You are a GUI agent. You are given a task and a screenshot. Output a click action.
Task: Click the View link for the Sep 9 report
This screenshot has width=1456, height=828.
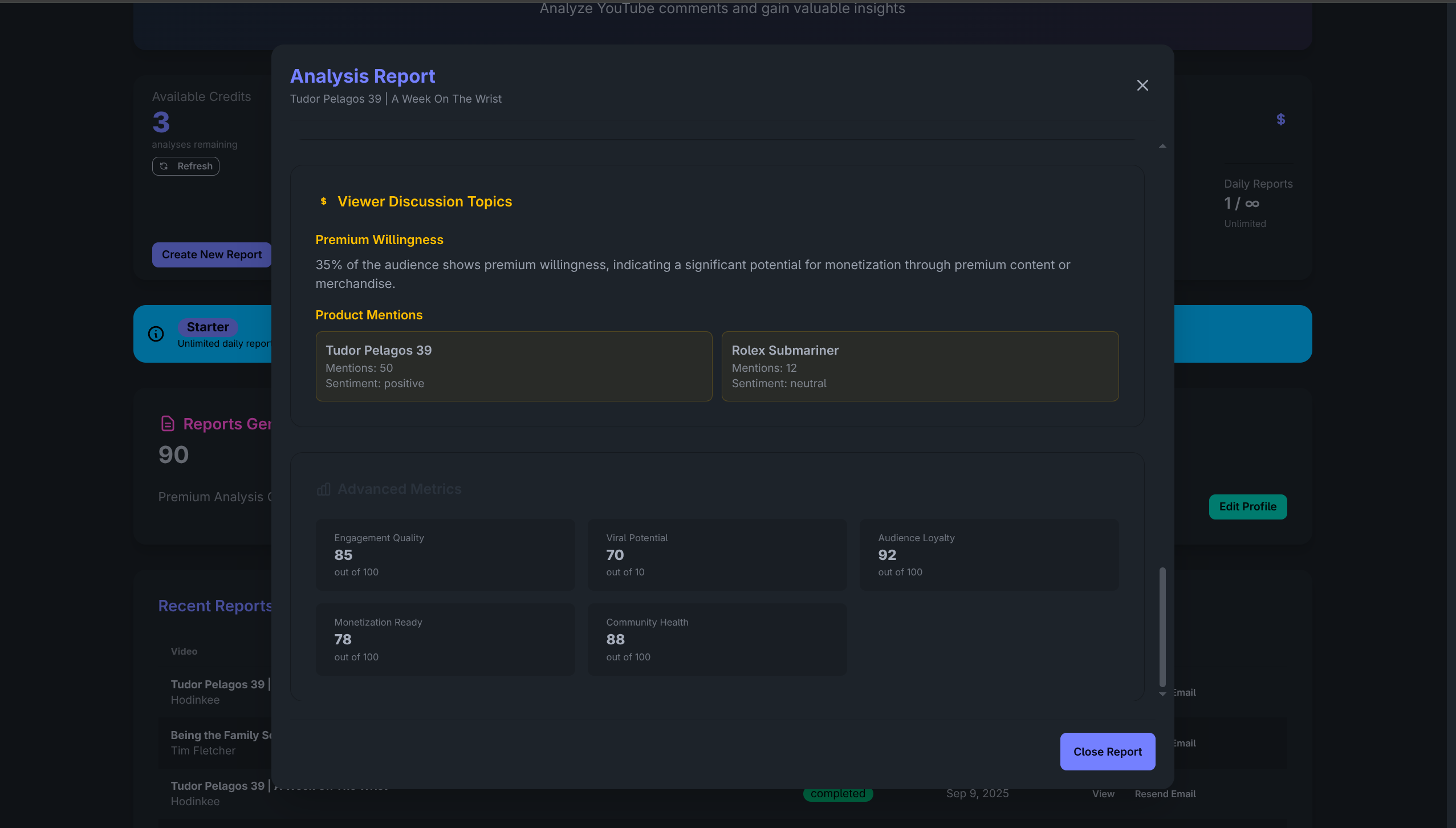click(x=1103, y=794)
